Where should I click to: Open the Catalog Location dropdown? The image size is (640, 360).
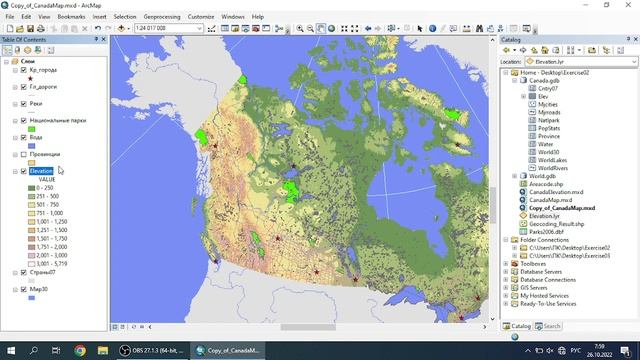click(633, 62)
